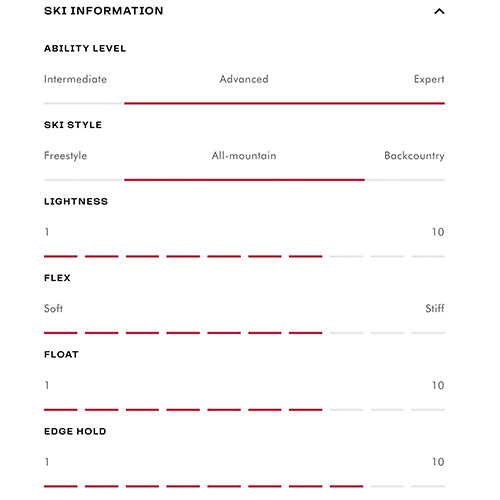500x500 pixels.
Task: Click the Freestyle ski style label
Action: pyautogui.click(x=66, y=156)
